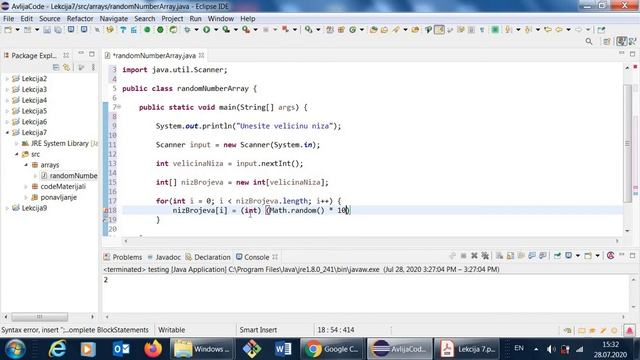The width and height of the screenshot is (640, 360).
Task: Open the Project menu
Action: (x=172, y=19)
